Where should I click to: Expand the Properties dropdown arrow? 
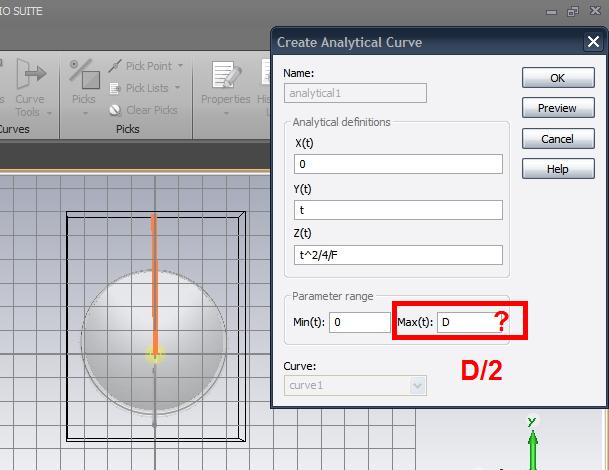pos(226,114)
